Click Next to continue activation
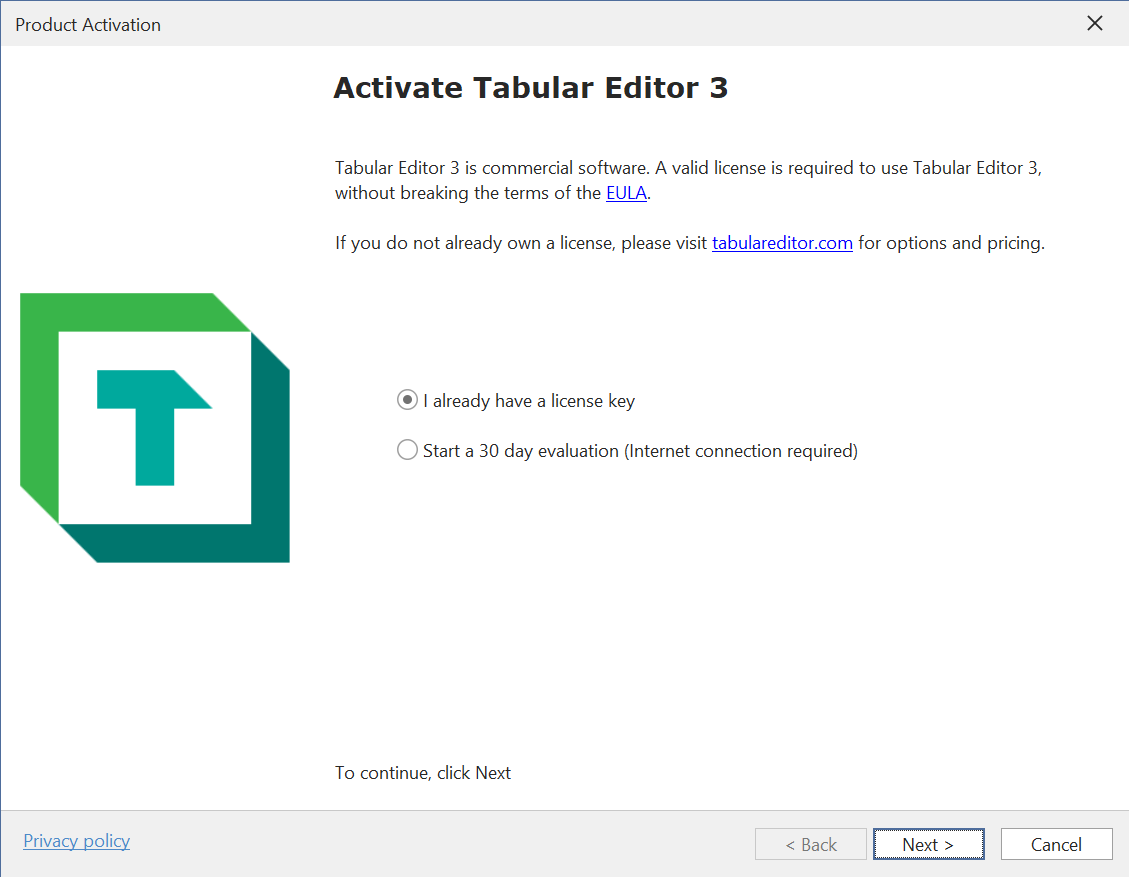The image size is (1129, 877). pyautogui.click(x=928, y=843)
